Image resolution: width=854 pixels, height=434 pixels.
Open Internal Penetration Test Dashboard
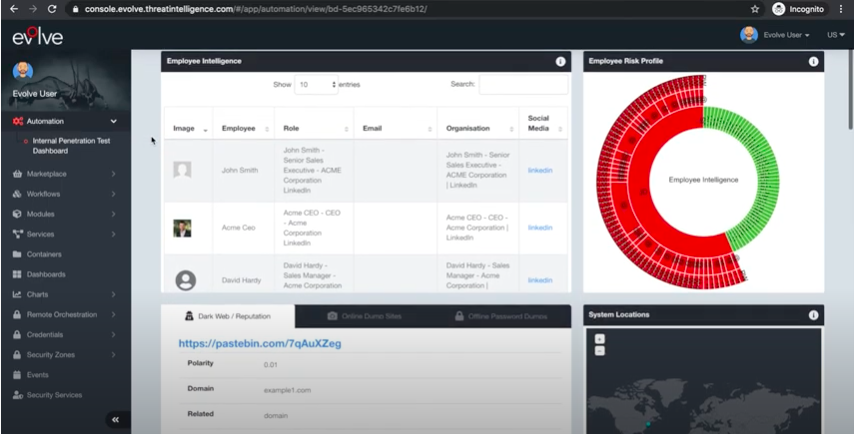tap(71, 146)
